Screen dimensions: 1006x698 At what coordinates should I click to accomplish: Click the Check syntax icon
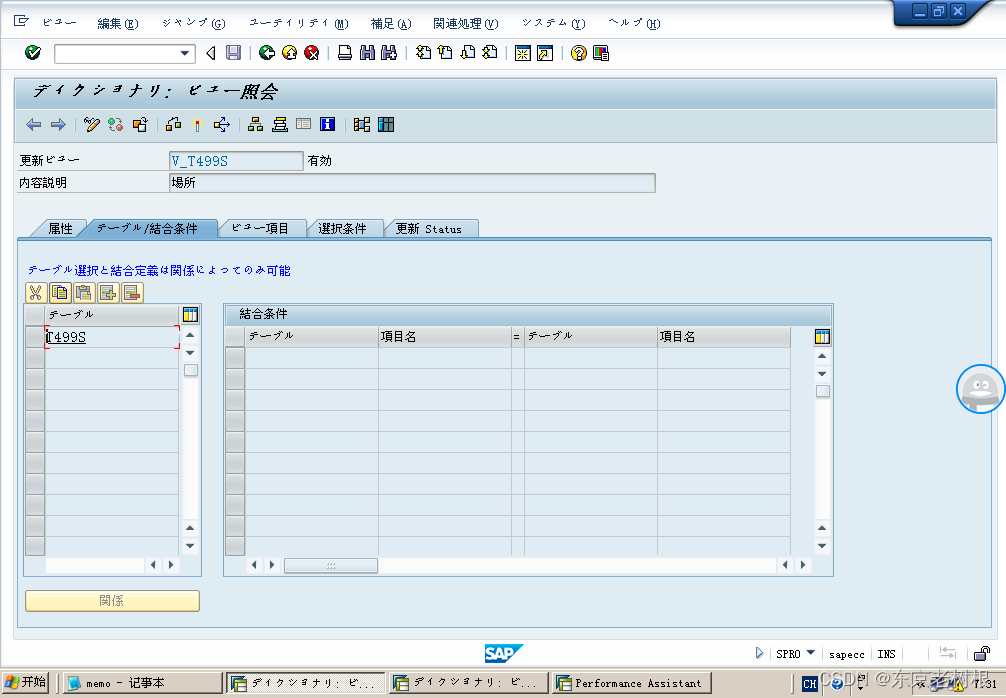[173, 124]
